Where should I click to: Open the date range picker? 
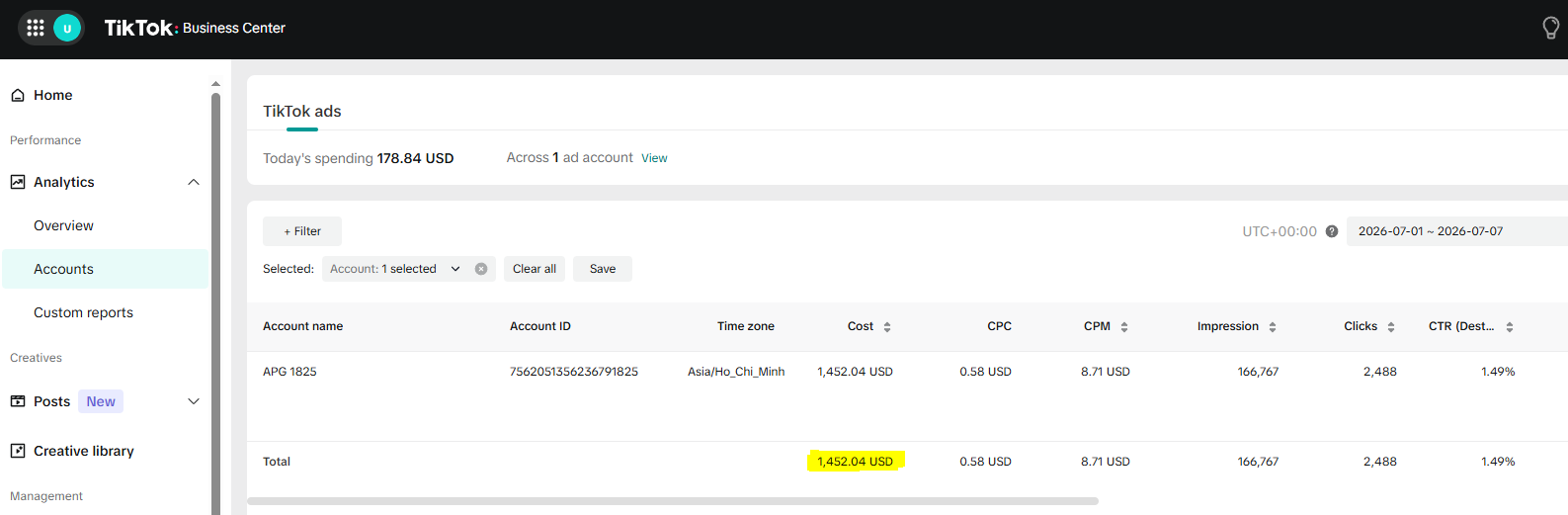[1456, 231]
